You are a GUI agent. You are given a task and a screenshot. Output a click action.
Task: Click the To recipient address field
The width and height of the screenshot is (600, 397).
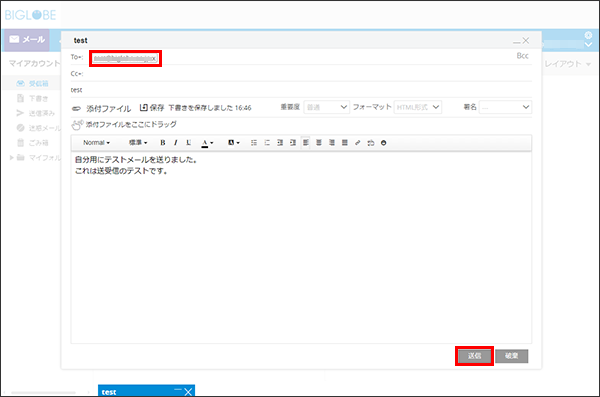[x=125, y=58]
